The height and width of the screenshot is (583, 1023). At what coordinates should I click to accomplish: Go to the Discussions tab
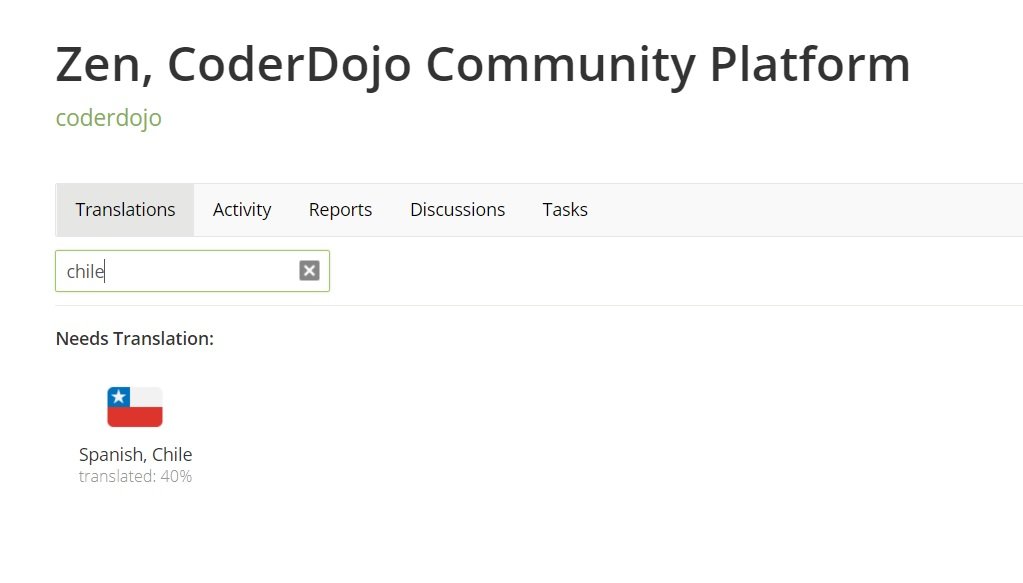tap(457, 210)
